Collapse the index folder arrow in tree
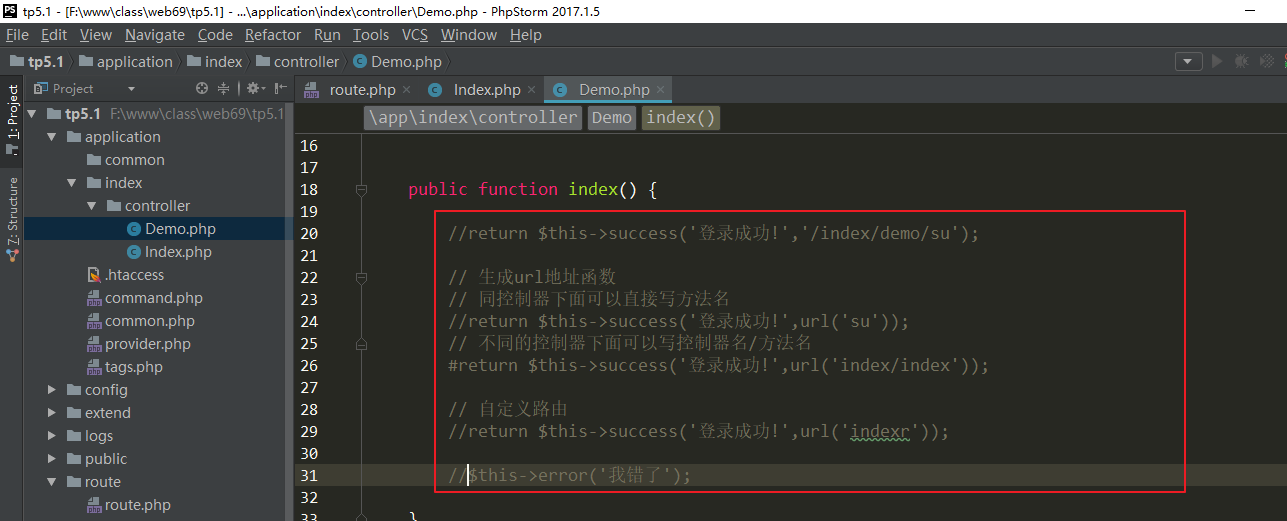1287x521 pixels. coord(71,183)
